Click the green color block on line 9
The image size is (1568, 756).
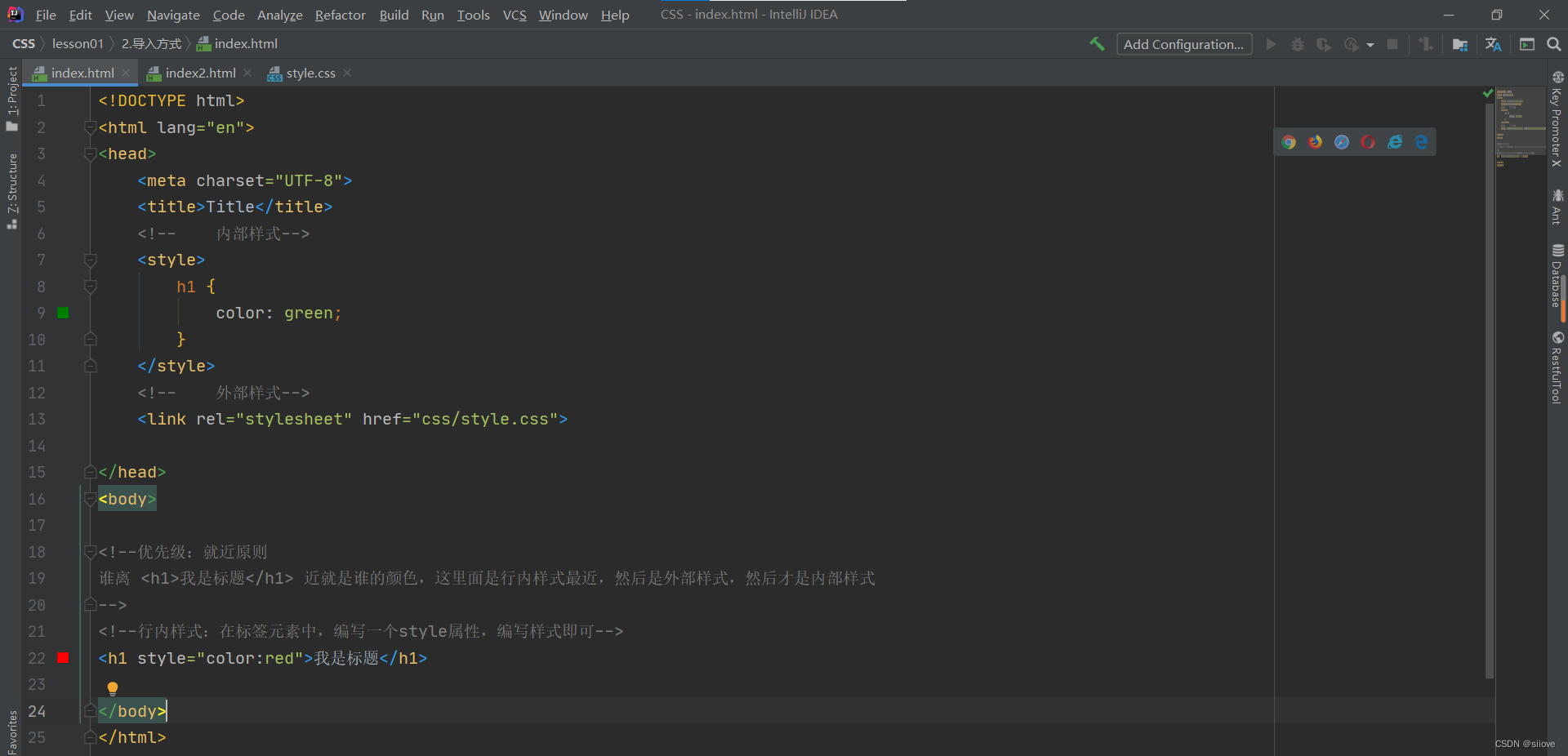[63, 313]
